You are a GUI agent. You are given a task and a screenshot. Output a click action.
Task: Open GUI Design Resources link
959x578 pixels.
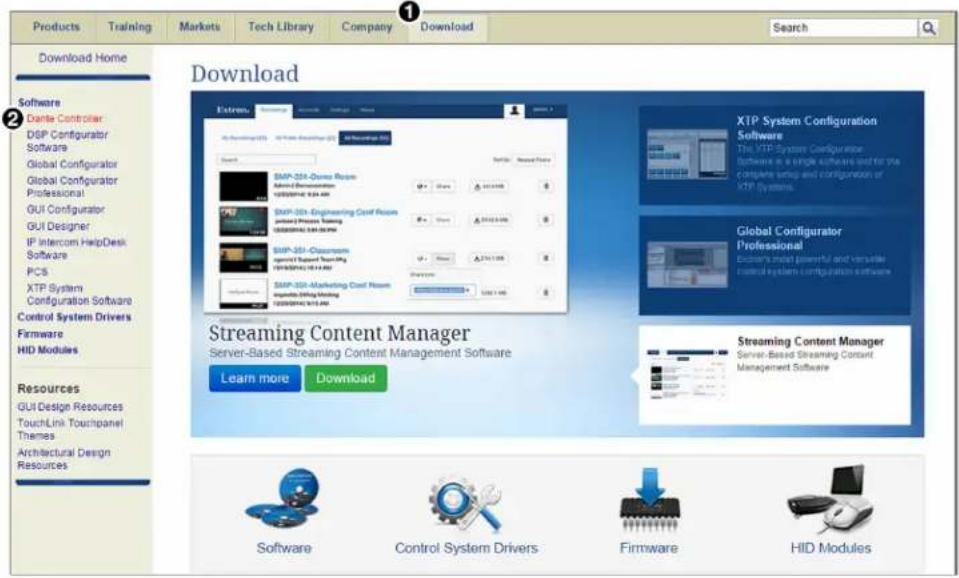(x=70, y=407)
